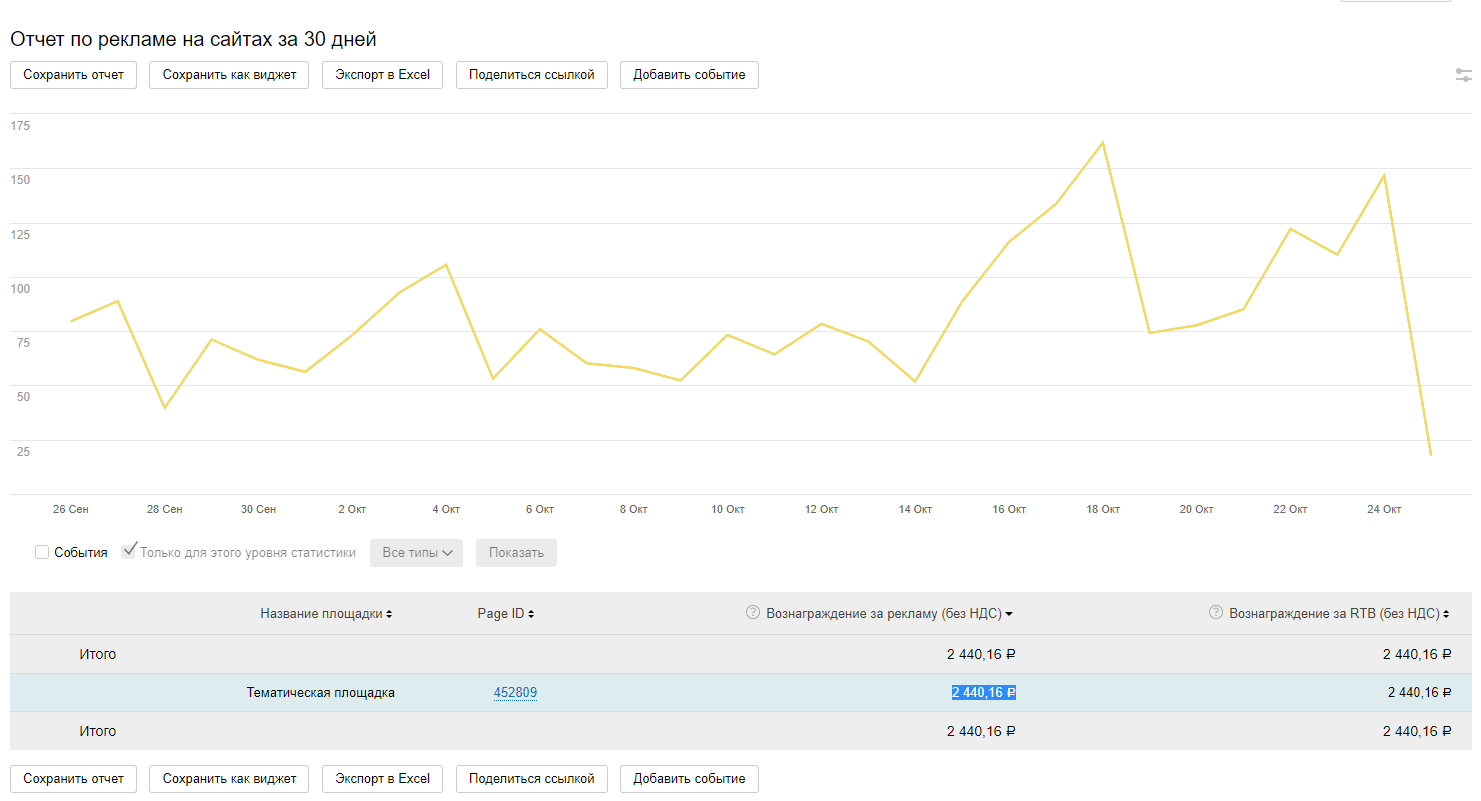This screenshot has width=1481, height=801.
Task: Open the report settings sliders icon
Action: (x=1464, y=75)
